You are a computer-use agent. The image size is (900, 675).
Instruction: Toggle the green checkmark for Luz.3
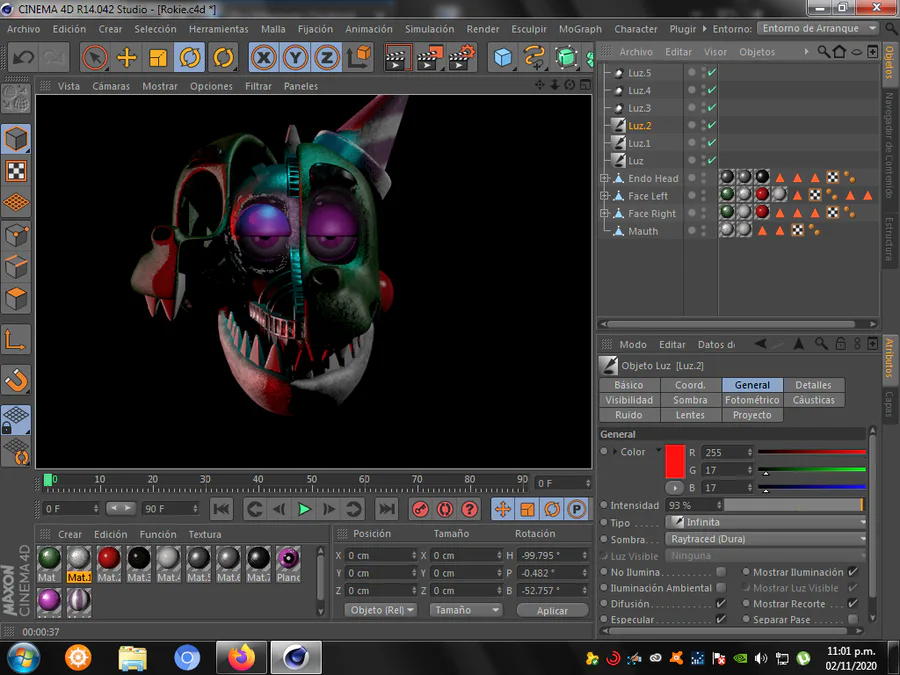click(711, 108)
